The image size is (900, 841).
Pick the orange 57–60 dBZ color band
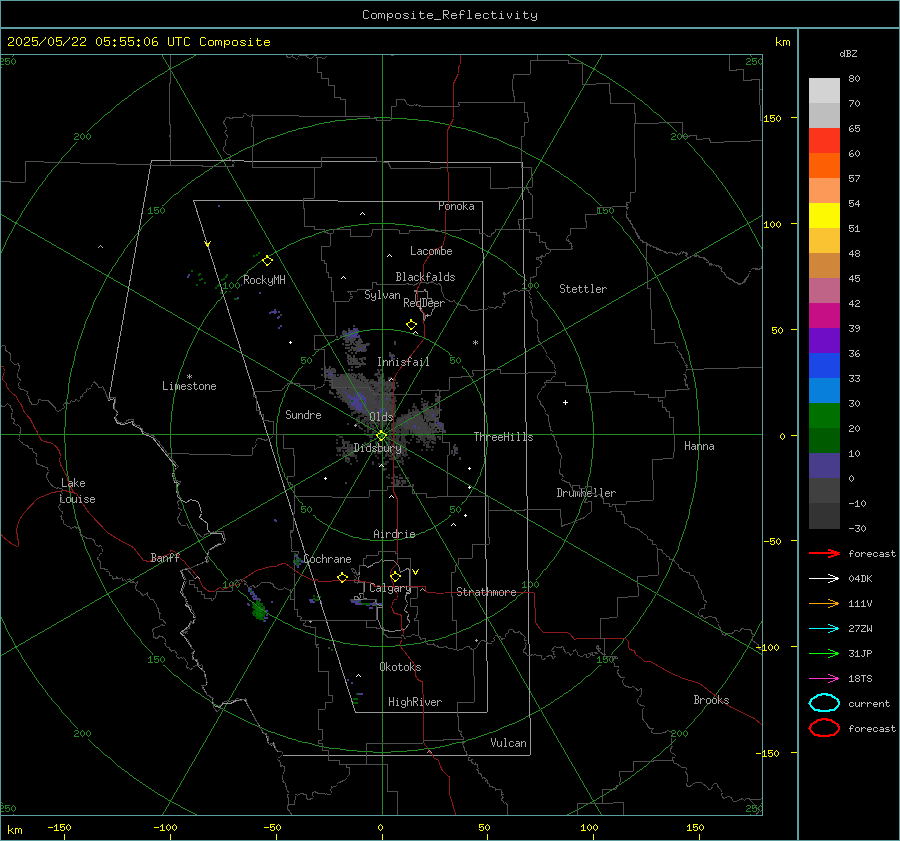824,165
